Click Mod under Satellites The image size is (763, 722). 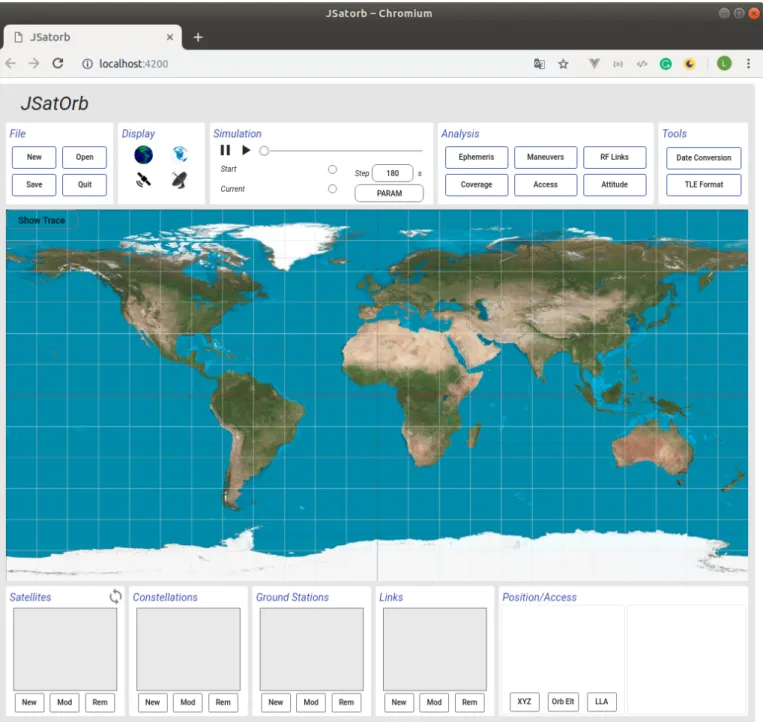[x=65, y=702]
